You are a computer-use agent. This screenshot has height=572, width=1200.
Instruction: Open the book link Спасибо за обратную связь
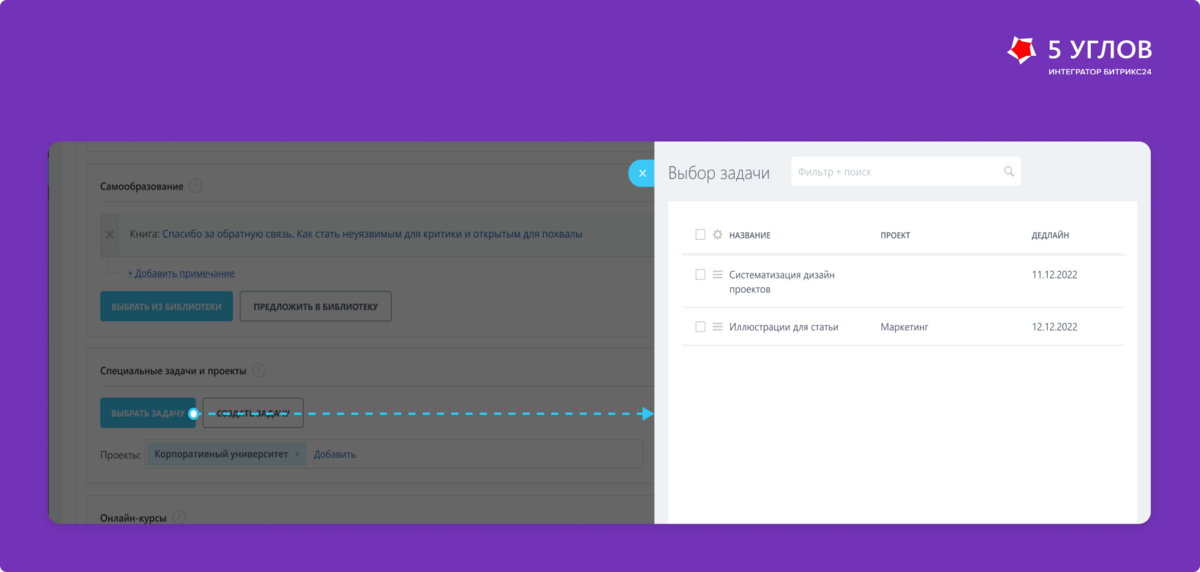click(x=373, y=234)
